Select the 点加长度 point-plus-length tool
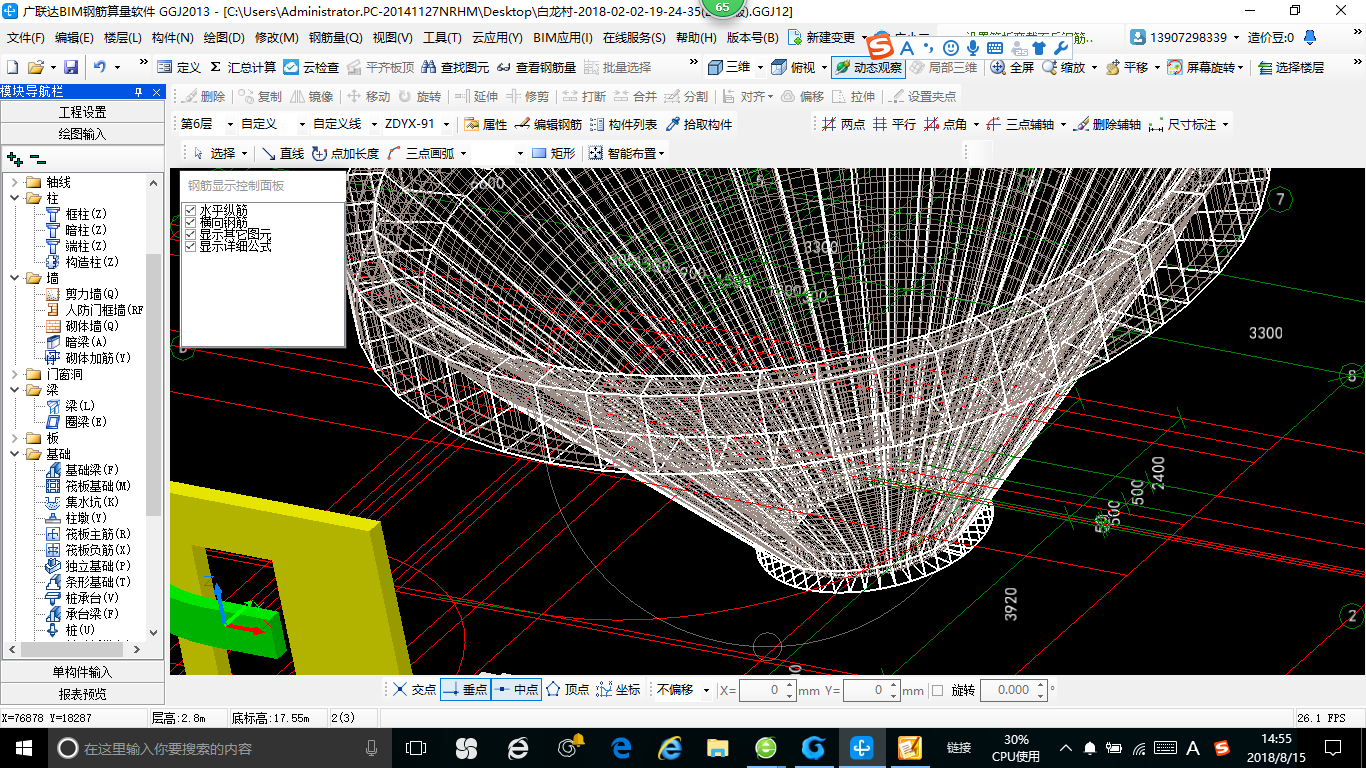Image resolution: width=1366 pixels, height=768 pixels. pyautogui.click(x=346, y=153)
